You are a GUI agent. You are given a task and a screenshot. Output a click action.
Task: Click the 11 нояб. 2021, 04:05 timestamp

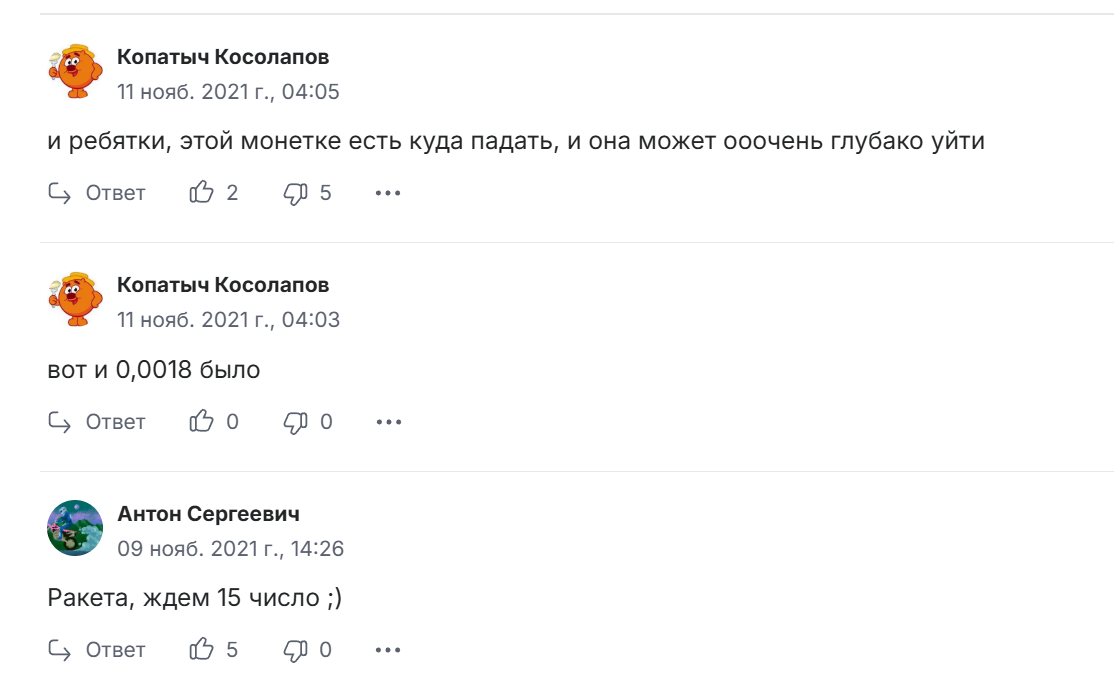click(x=228, y=92)
